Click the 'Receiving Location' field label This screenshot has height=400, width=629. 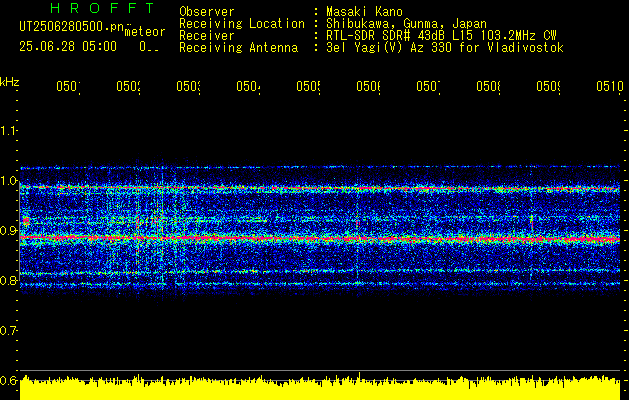tap(242, 24)
